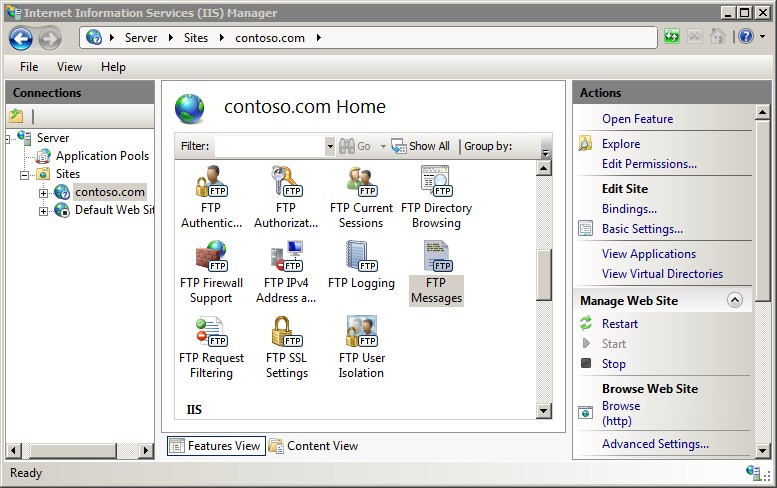Click the Back navigation arrow
Image resolution: width=777 pixels, height=488 pixels.
click(x=21, y=38)
